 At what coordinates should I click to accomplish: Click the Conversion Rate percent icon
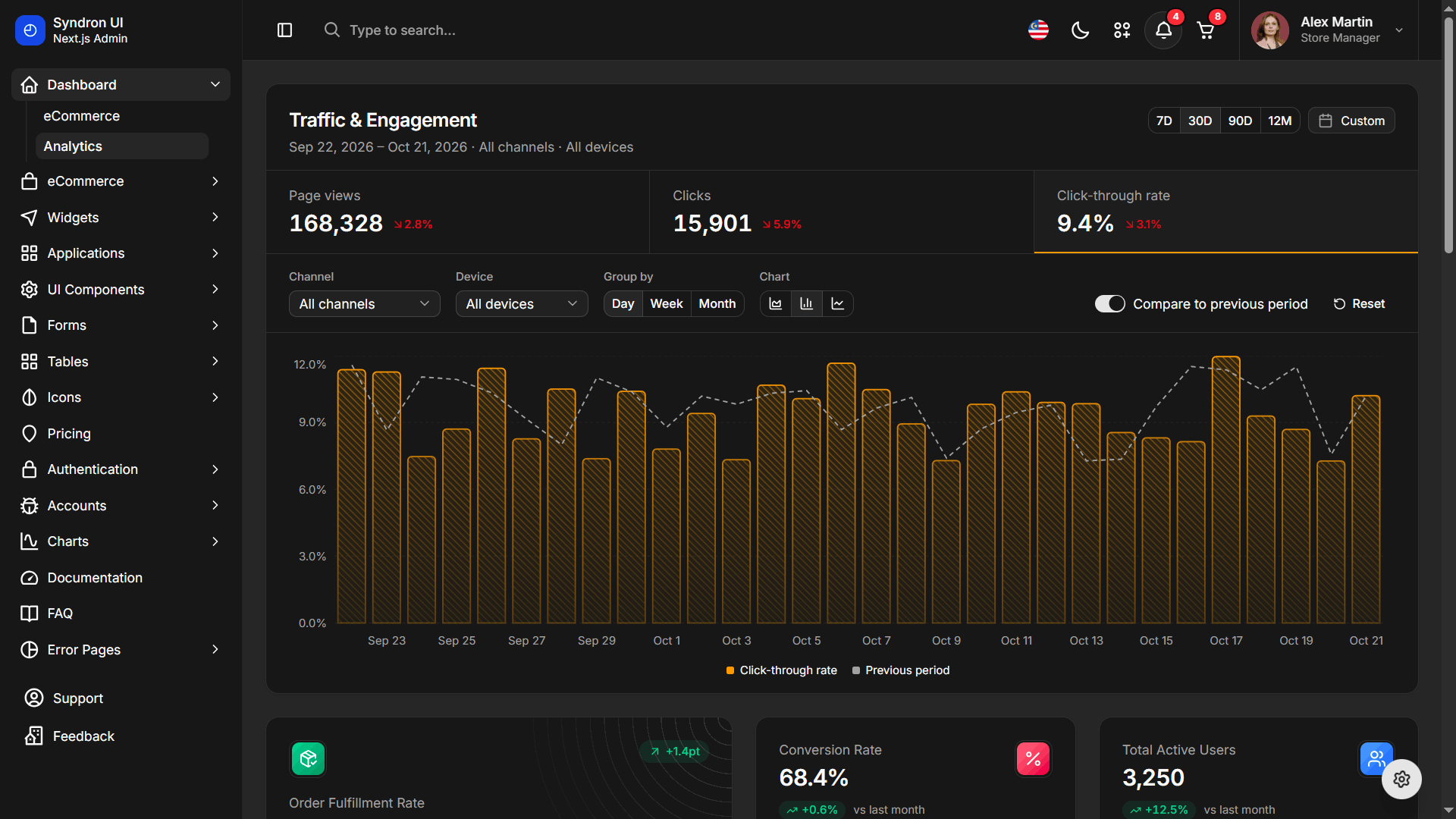(1033, 759)
